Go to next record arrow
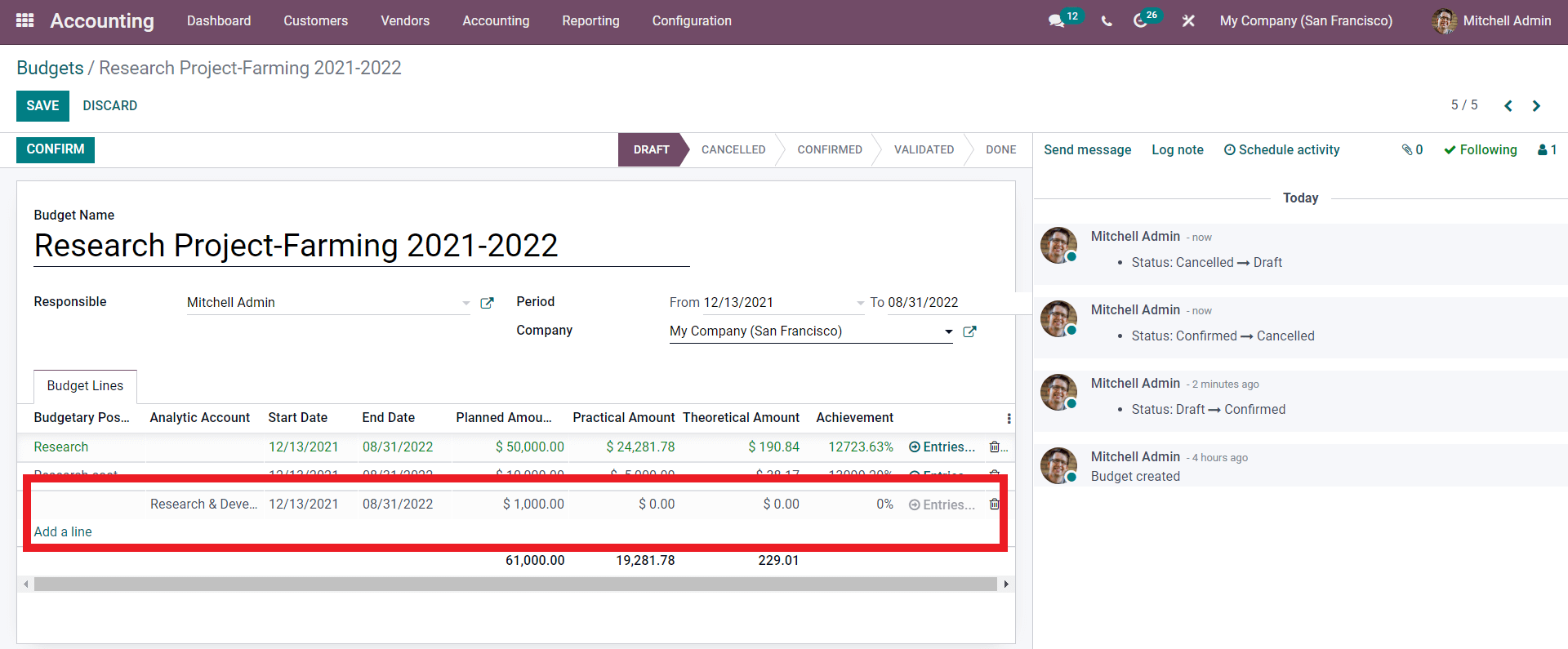The width and height of the screenshot is (1568, 649). (1536, 106)
